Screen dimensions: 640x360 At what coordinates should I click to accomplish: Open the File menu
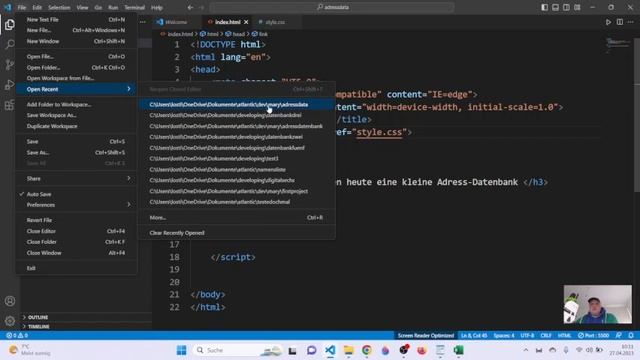22,7
